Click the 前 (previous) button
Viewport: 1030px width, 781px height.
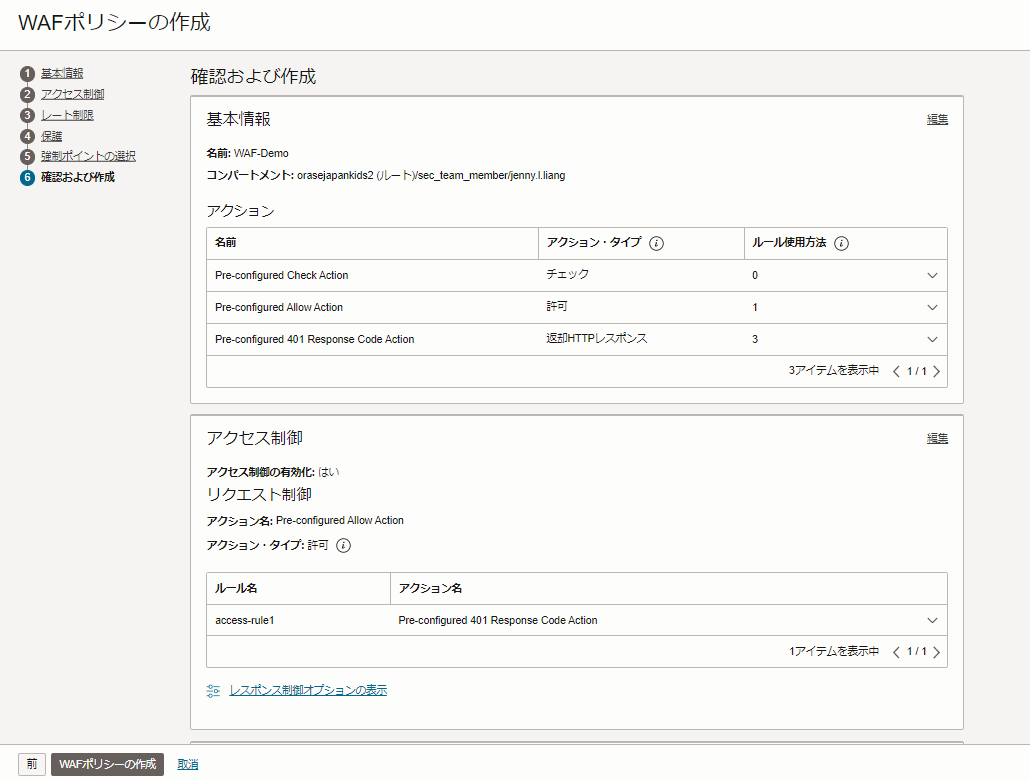[32, 764]
